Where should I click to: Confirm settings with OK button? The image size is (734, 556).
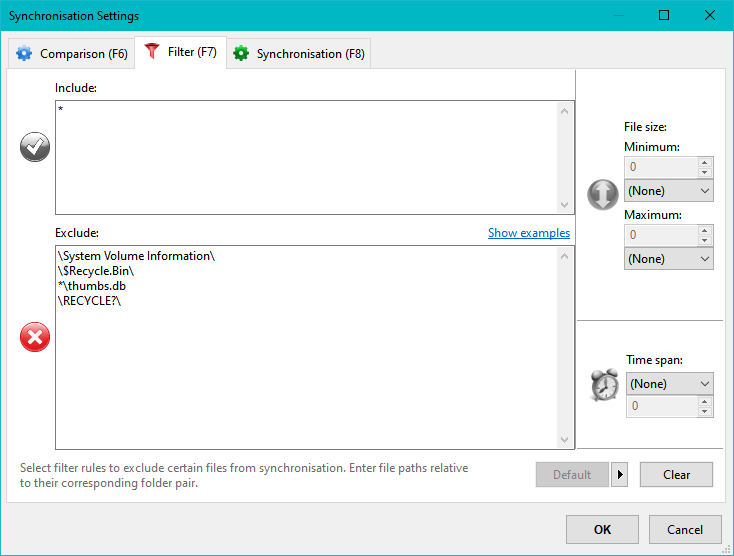[602, 529]
